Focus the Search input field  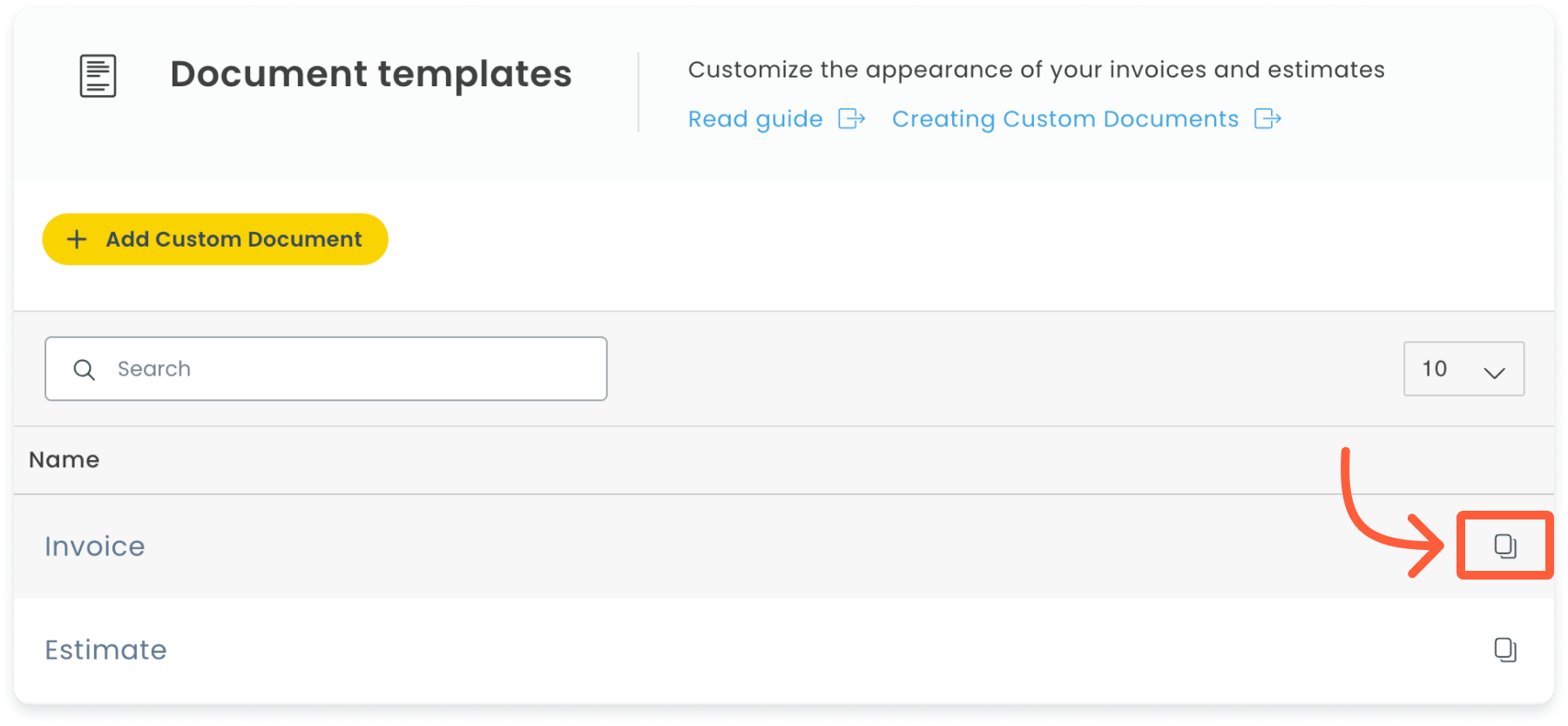(326, 369)
